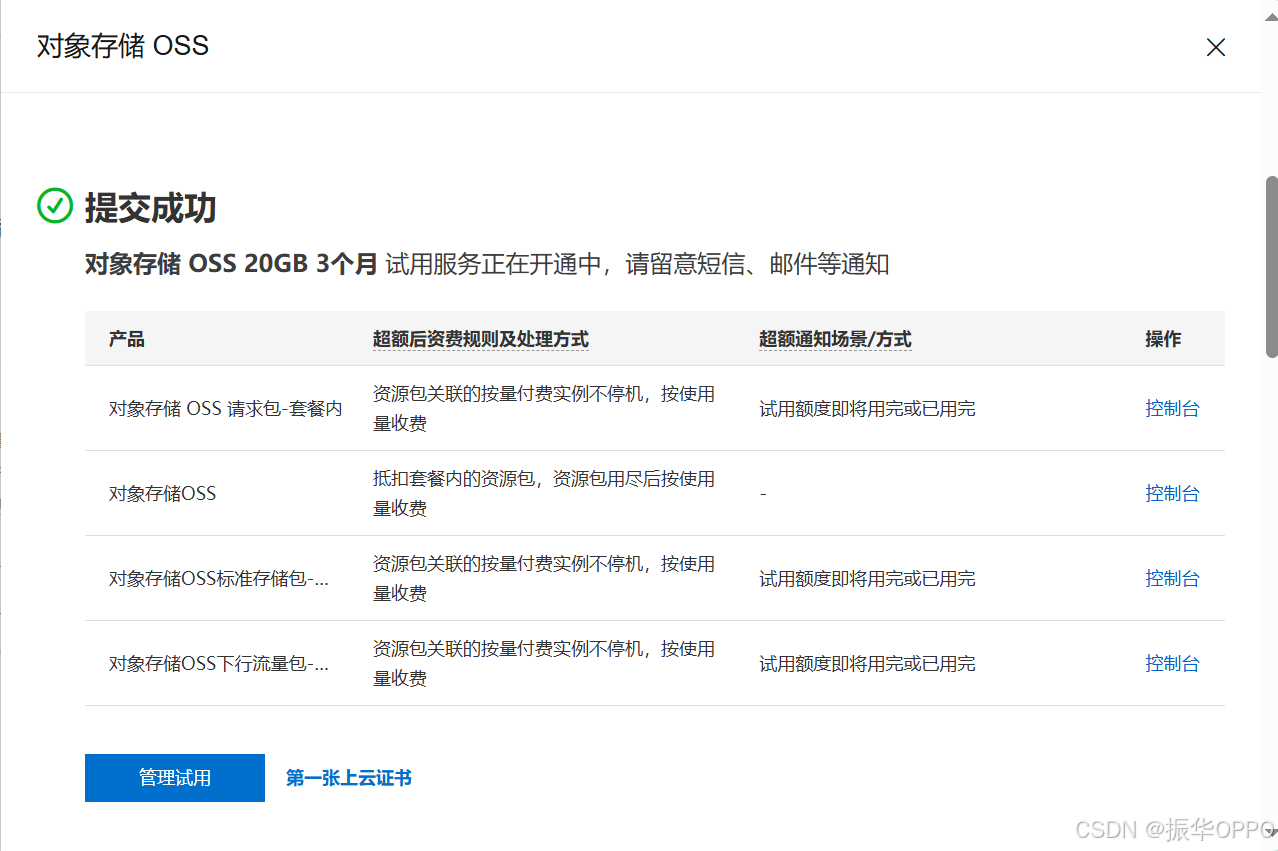Click the vertical scrollbar thumb
Viewport: 1278px width, 851px height.
(1271, 266)
